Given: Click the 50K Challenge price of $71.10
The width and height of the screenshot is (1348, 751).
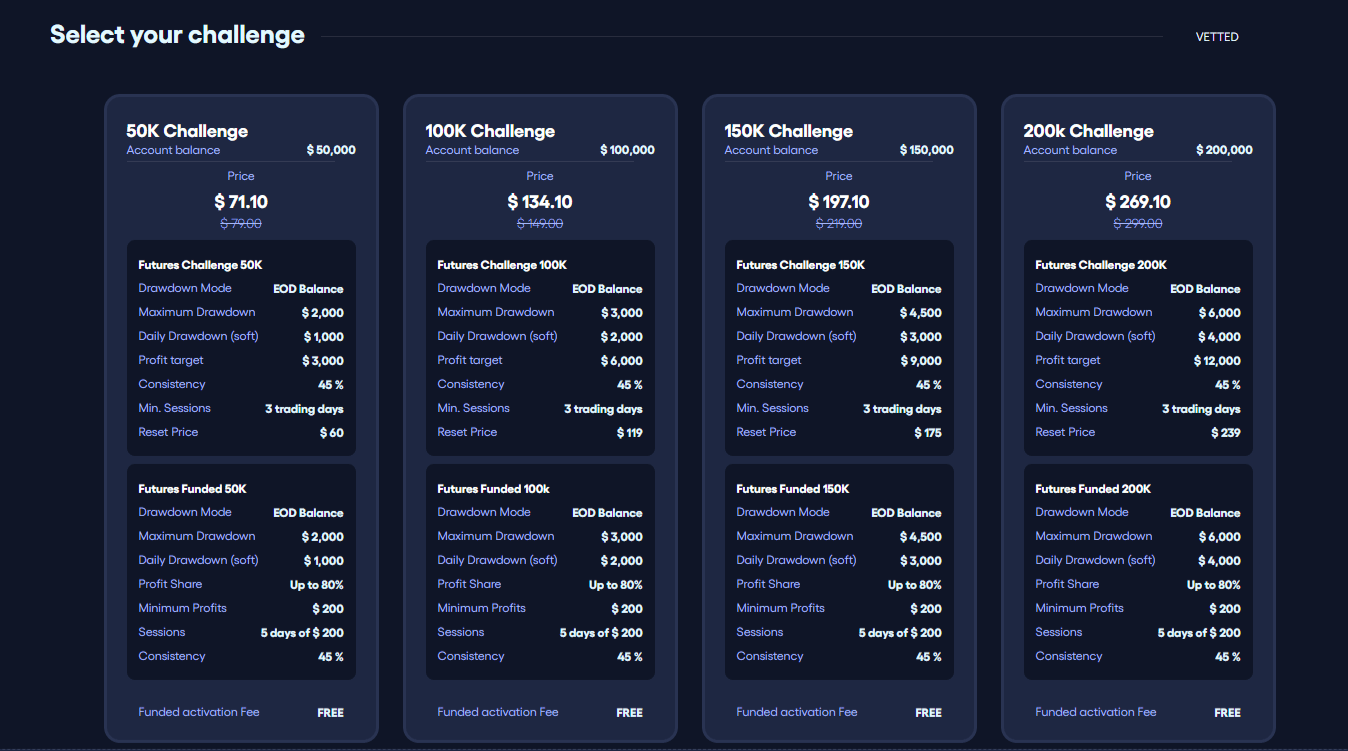Looking at the screenshot, I should [241, 201].
